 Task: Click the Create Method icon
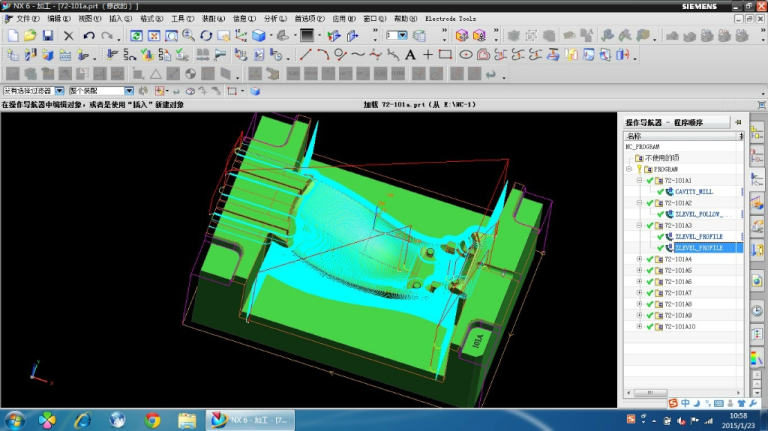[x=65, y=55]
